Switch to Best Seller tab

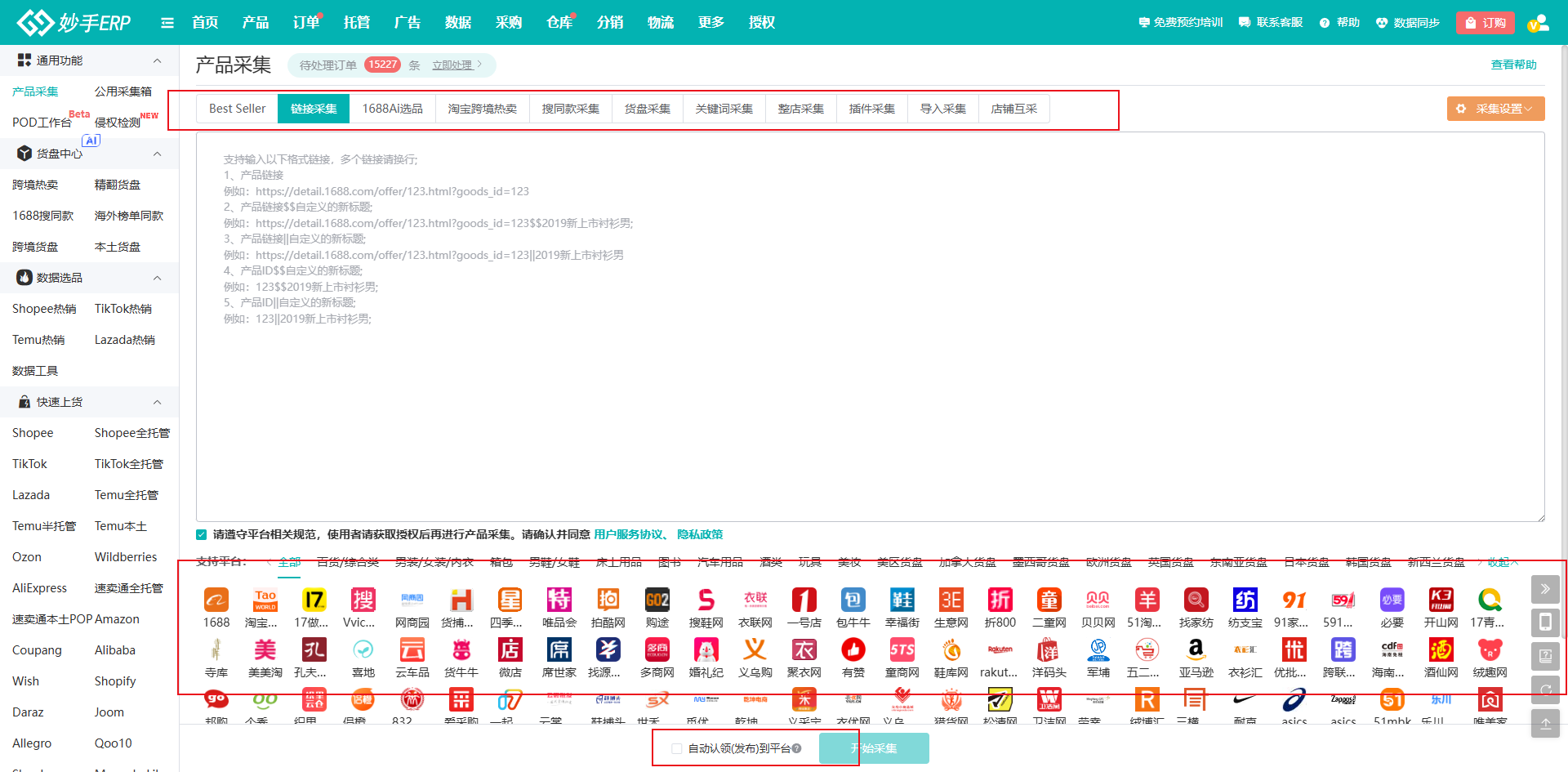click(x=237, y=109)
